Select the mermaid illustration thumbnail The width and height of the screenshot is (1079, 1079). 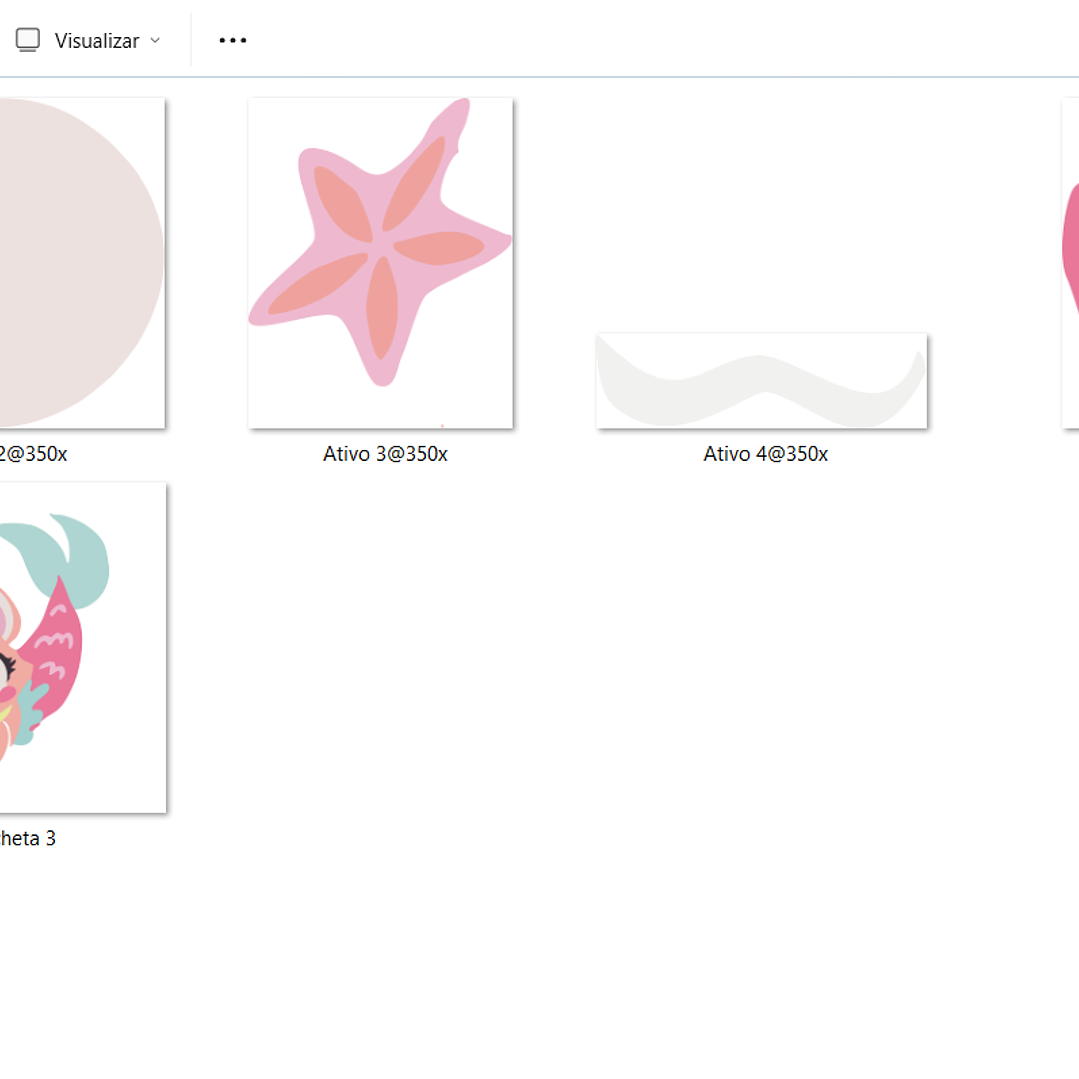coord(82,647)
